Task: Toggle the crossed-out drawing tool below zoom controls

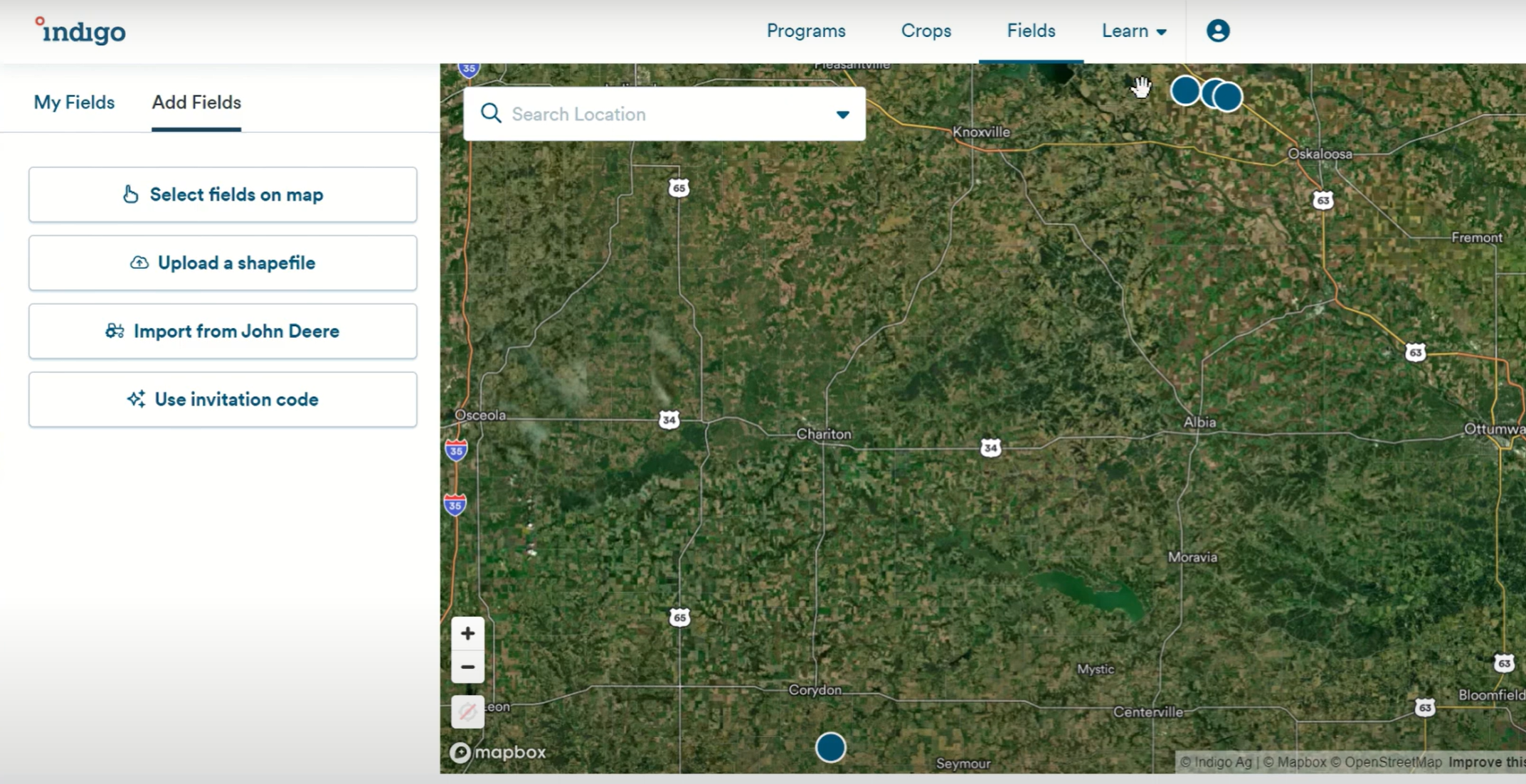Action: click(x=467, y=711)
